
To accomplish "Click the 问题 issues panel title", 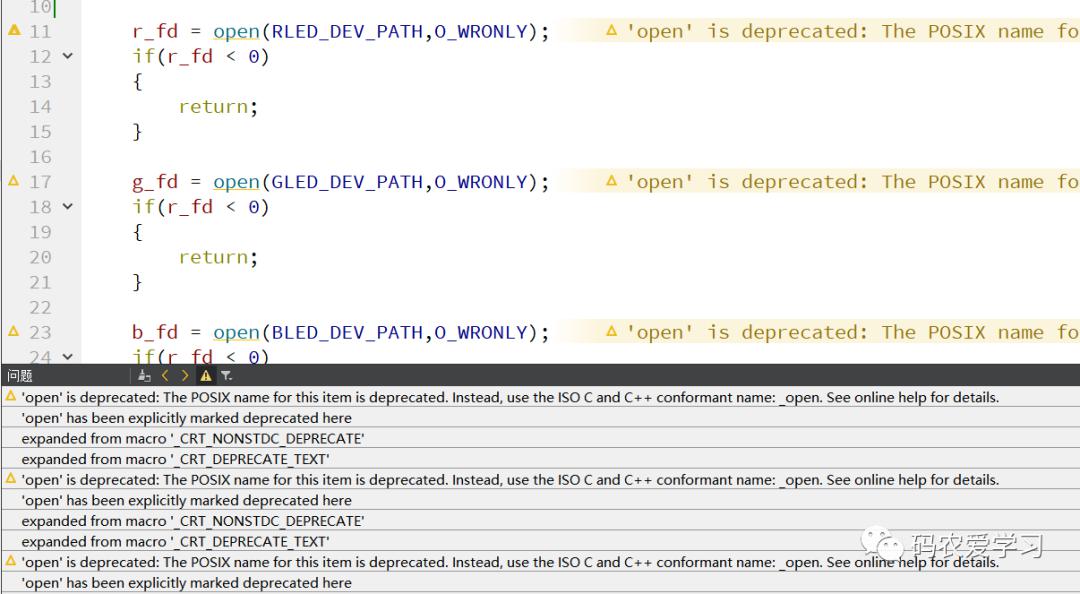I will (x=20, y=376).
